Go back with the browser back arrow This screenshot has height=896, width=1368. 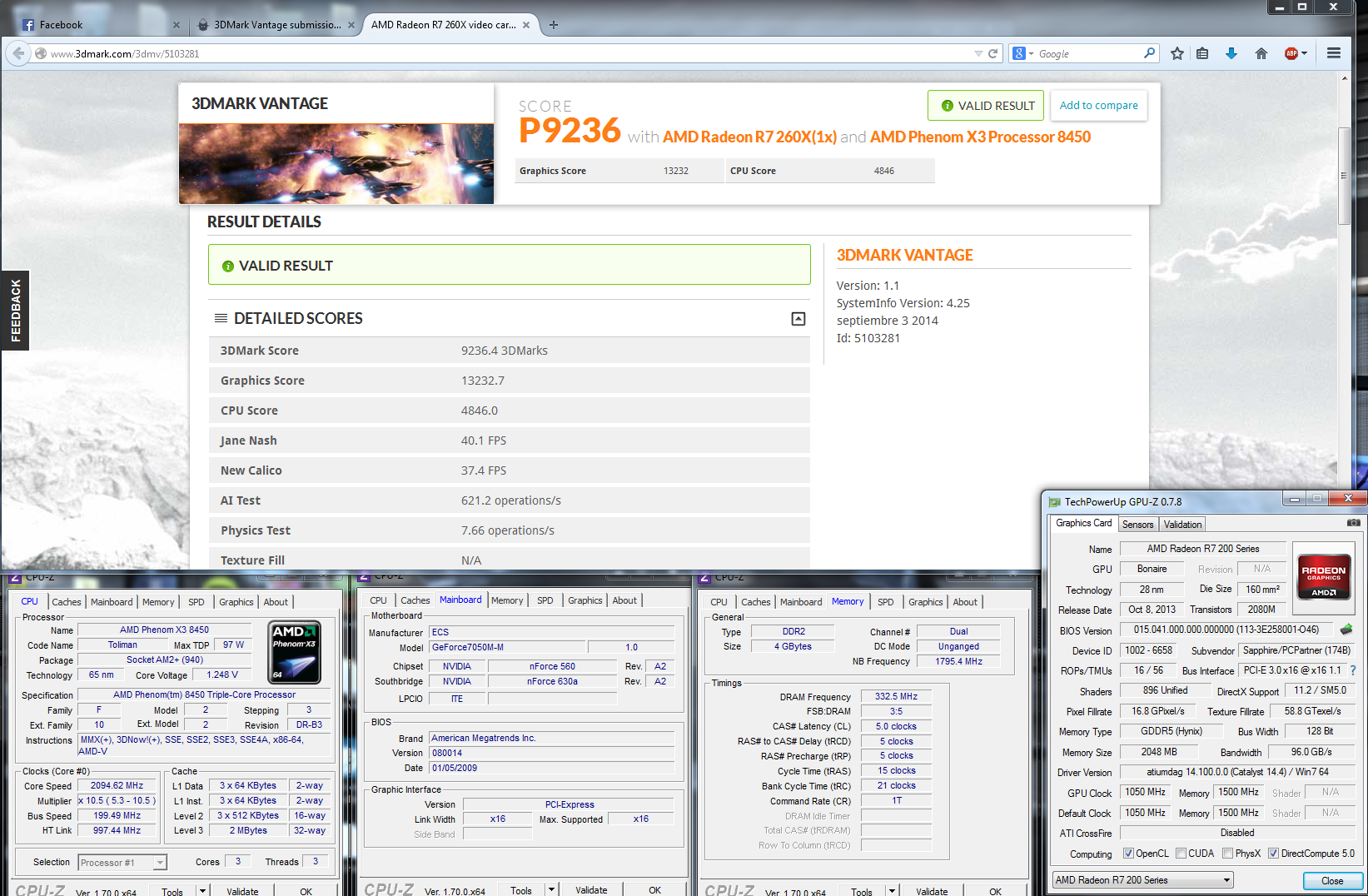[18, 53]
